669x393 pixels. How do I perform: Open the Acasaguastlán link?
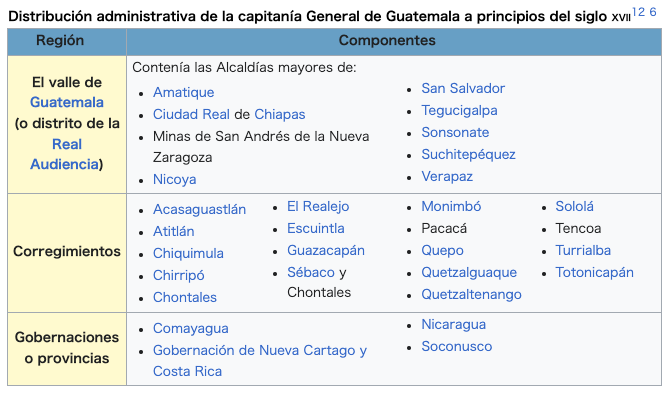click(x=199, y=210)
